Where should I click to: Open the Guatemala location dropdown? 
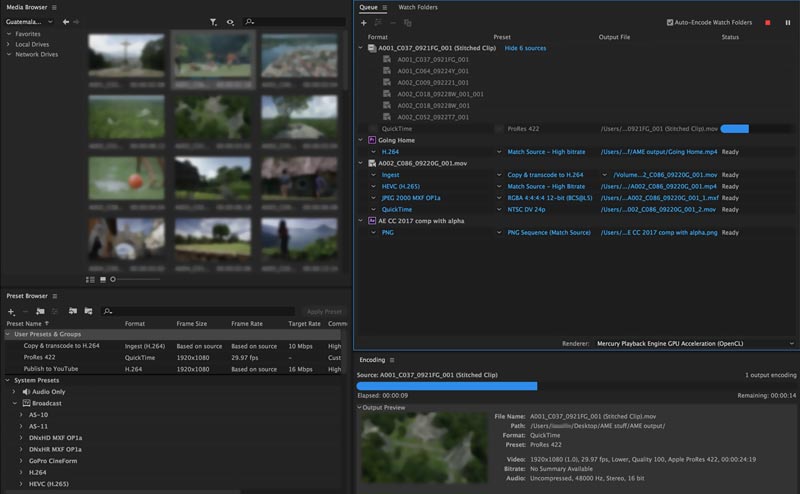point(29,22)
